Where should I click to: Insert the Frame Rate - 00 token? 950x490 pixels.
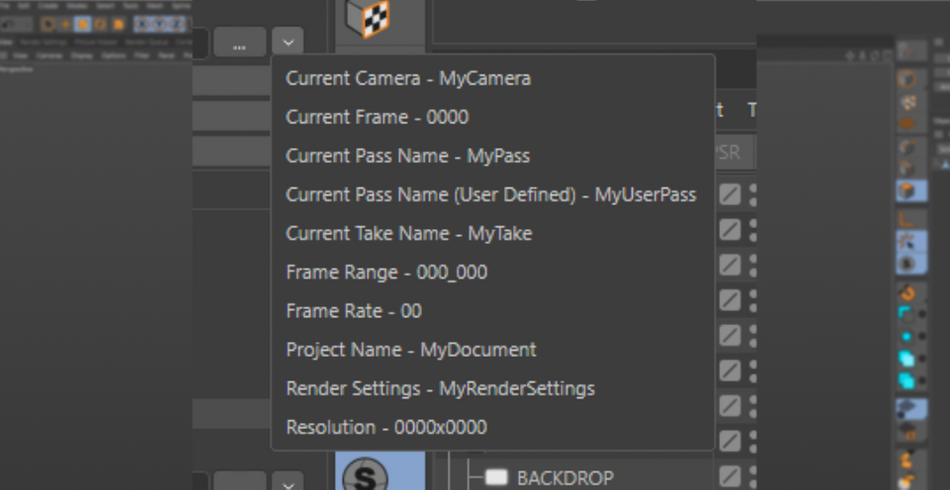pos(493,311)
